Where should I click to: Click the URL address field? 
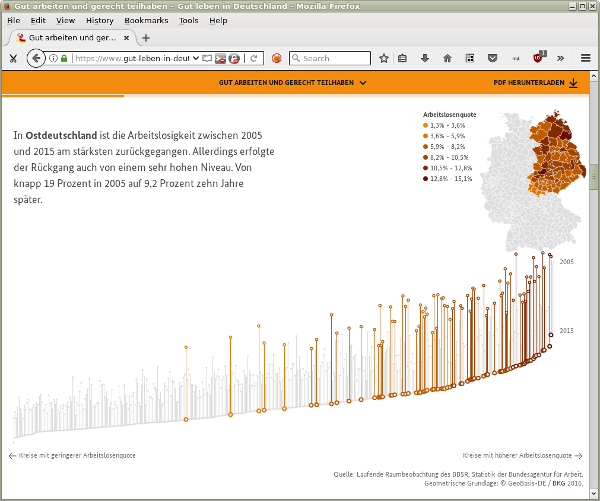pyautogui.click(x=132, y=58)
